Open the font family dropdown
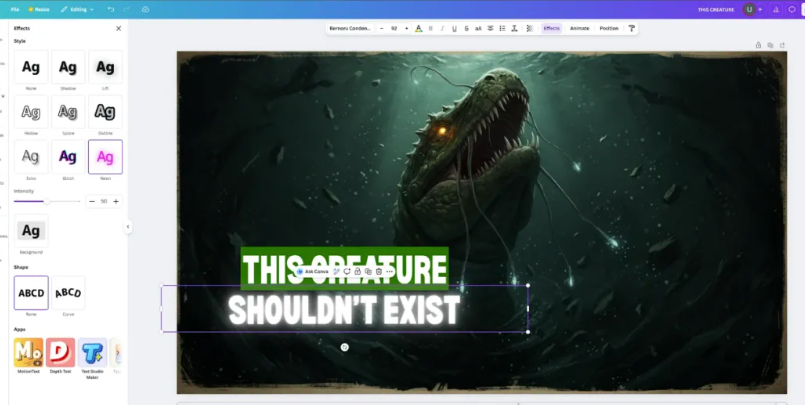 tap(350, 28)
